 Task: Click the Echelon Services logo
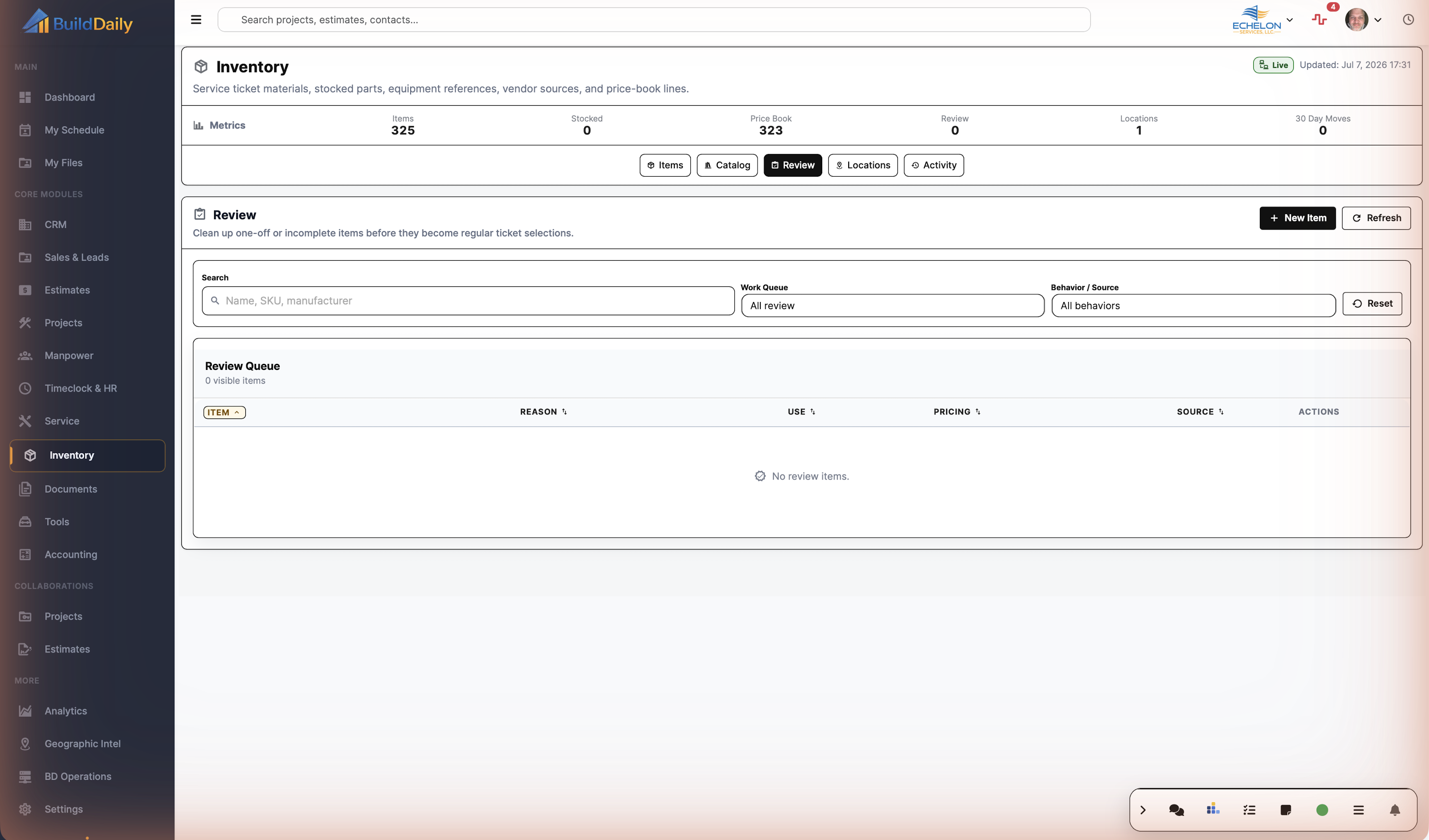(x=1257, y=20)
